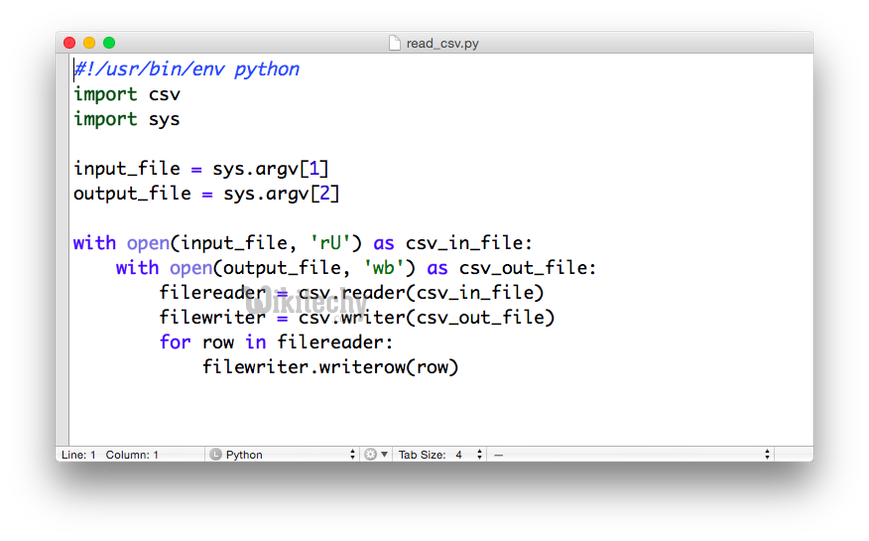
Task: Click the 'wb' mode string
Action: (384, 268)
